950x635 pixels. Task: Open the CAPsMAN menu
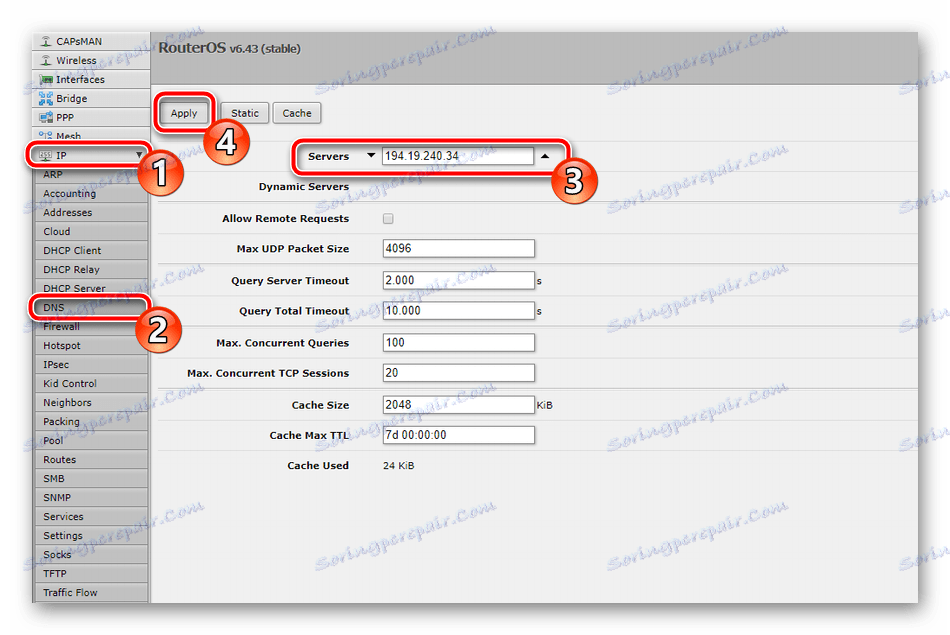coord(91,41)
